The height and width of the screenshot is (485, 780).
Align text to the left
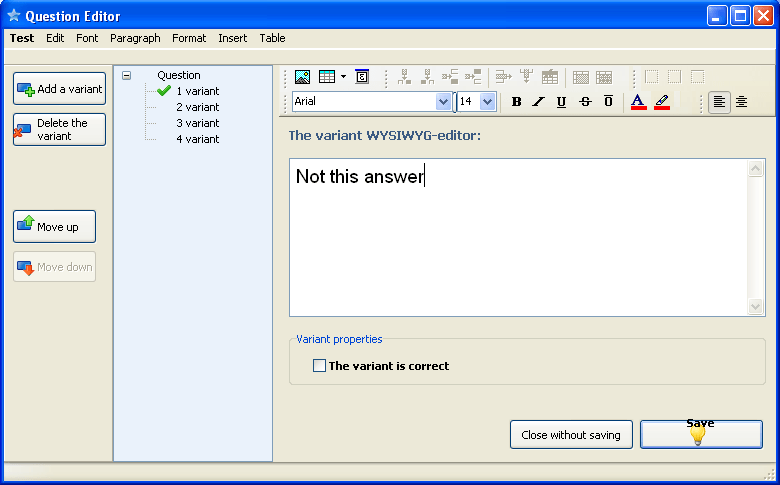[719, 101]
